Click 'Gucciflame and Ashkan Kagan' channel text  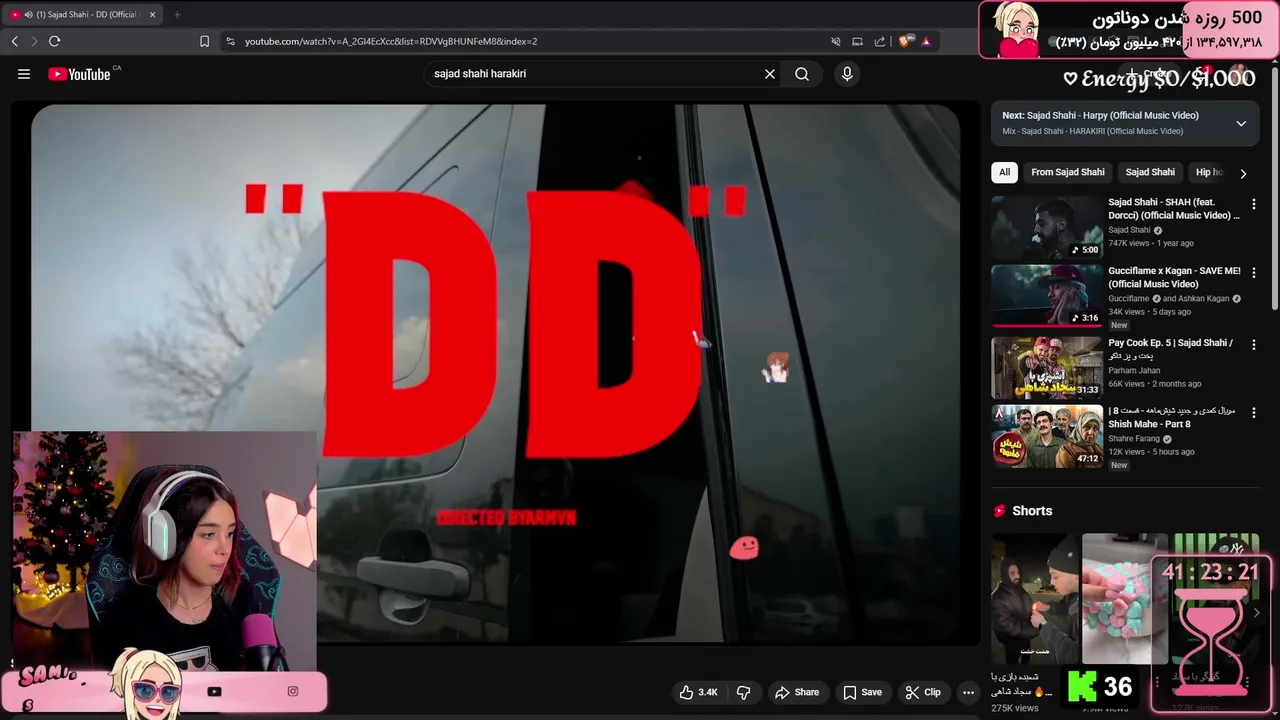tap(1169, 298)
